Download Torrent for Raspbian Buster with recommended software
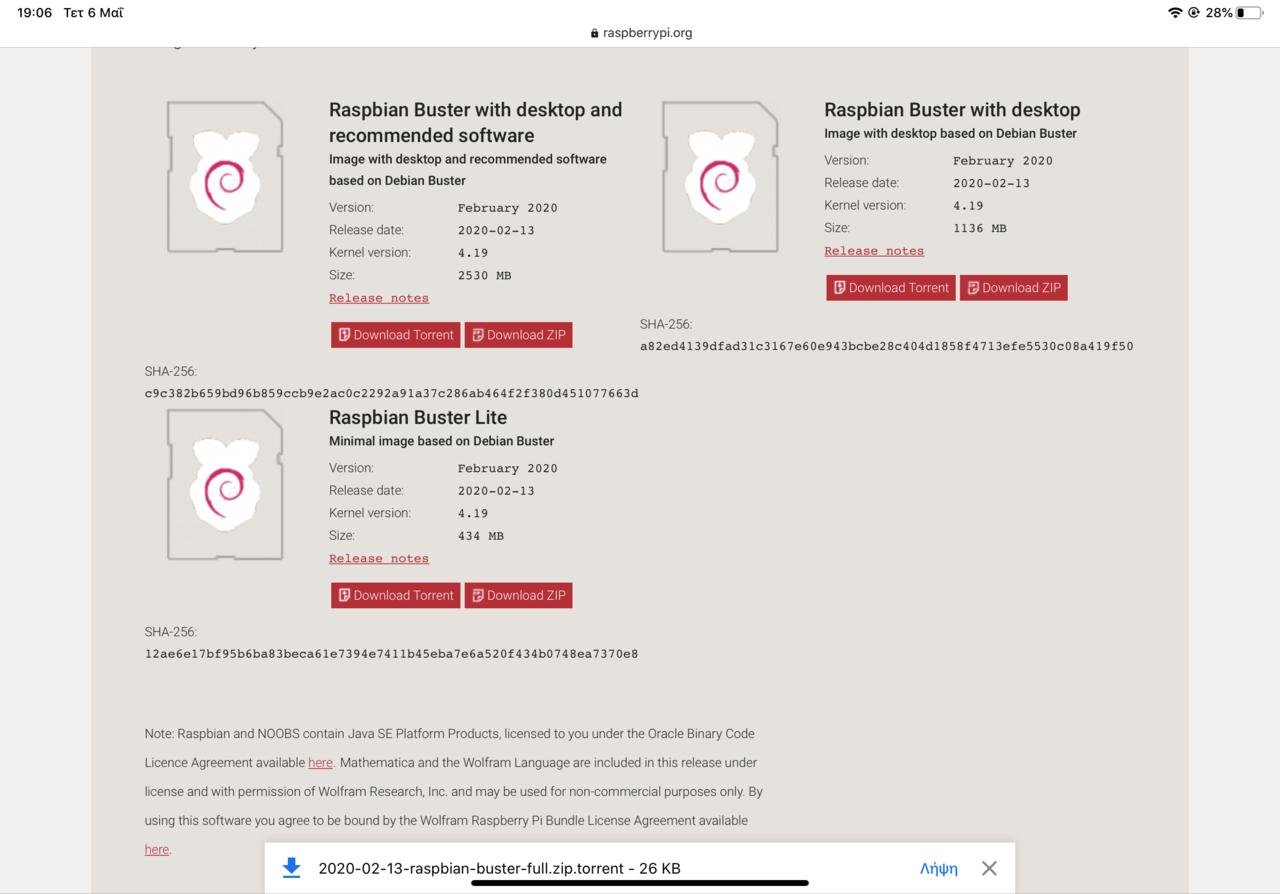 [x=395, y=335]
